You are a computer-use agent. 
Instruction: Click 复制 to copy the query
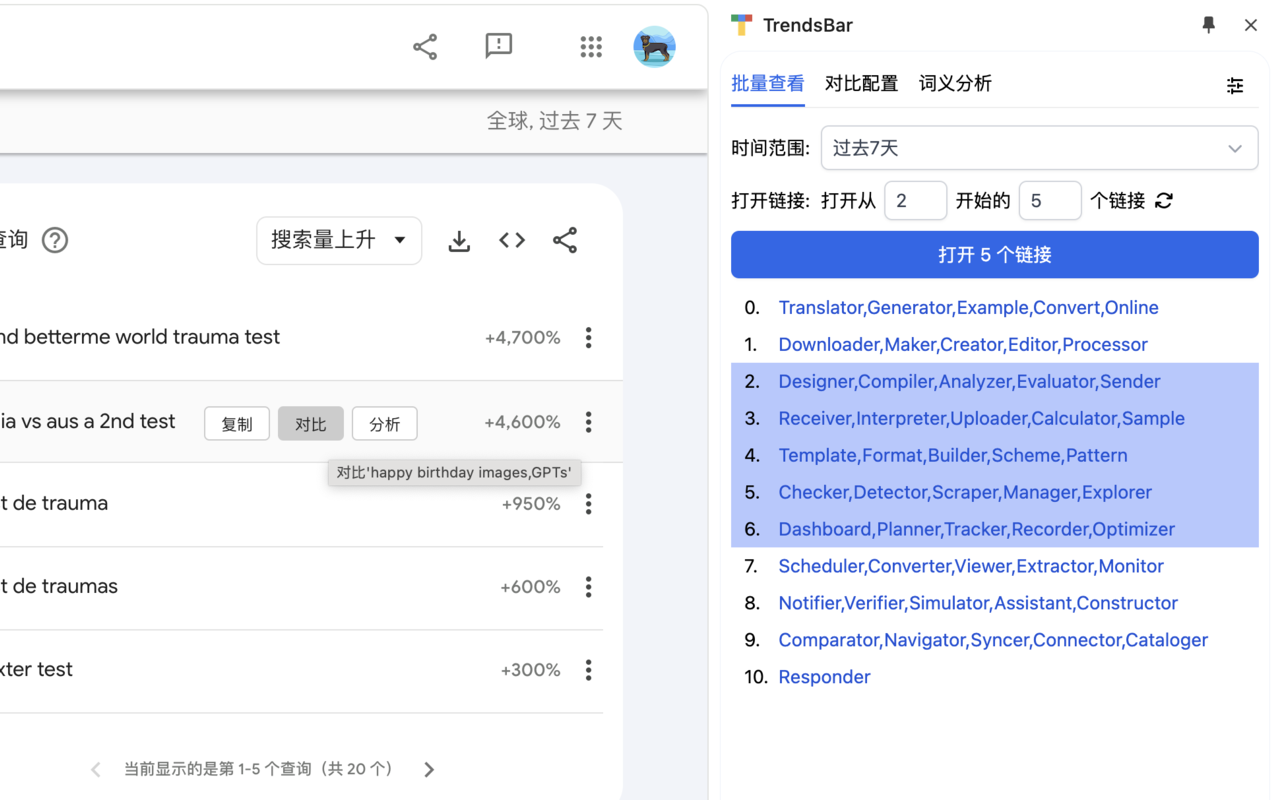[x=237, y=423]
